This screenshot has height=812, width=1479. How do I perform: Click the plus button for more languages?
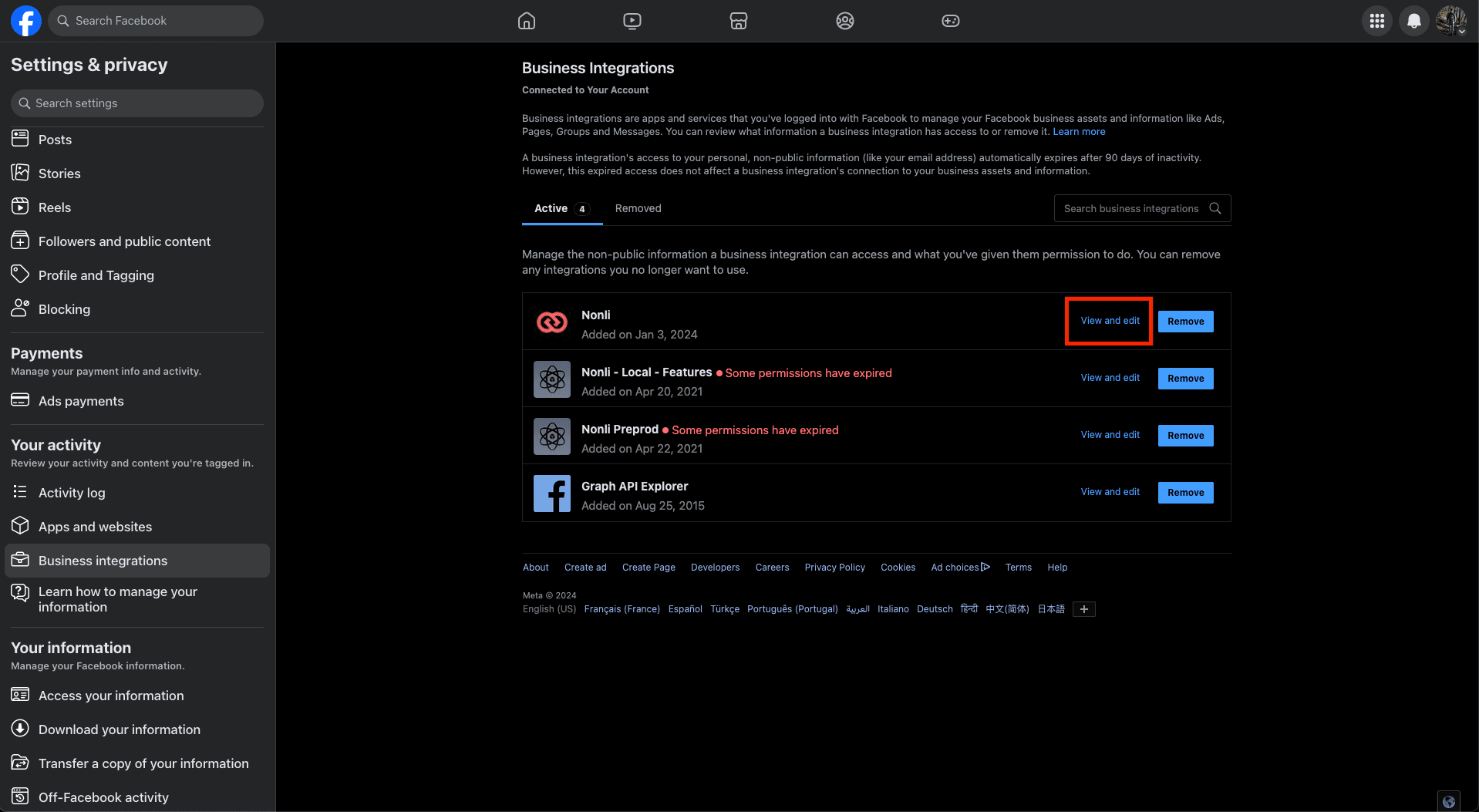(x=1083, y=609)
